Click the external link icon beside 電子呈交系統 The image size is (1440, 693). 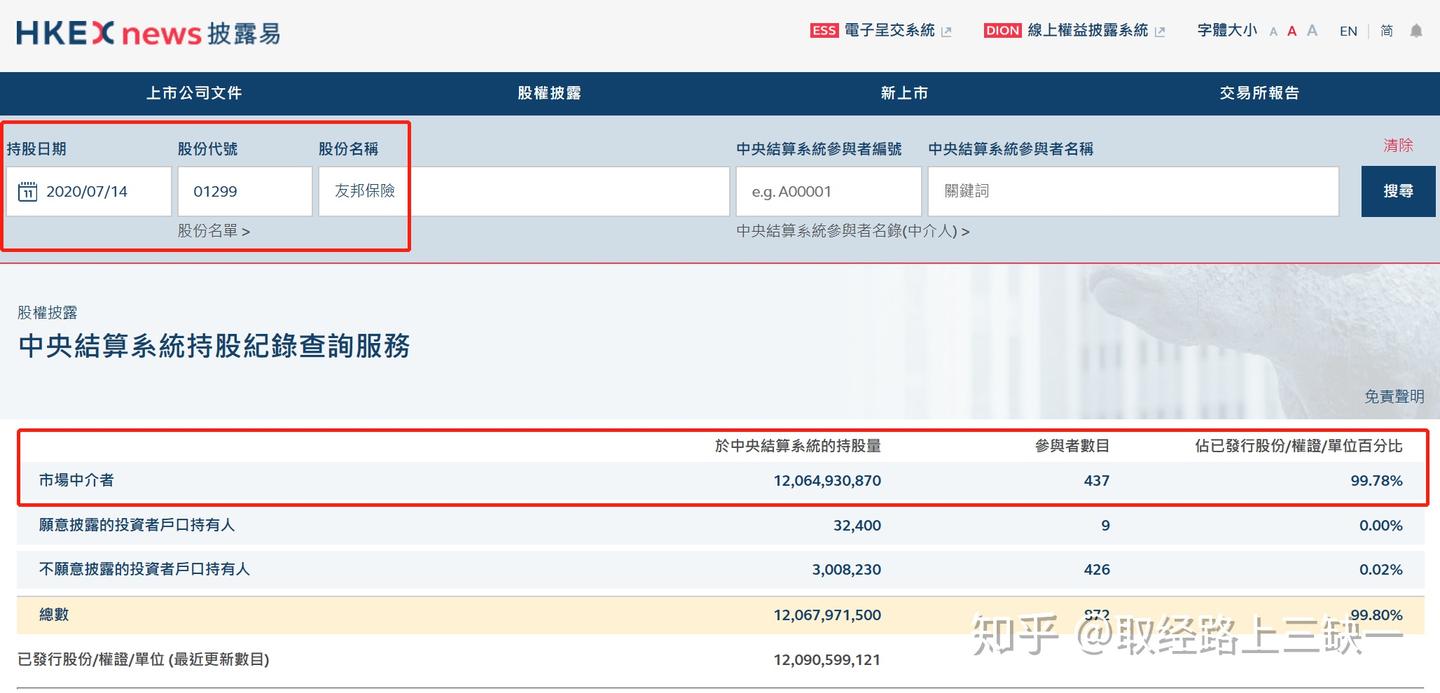(x=948, y=30)
